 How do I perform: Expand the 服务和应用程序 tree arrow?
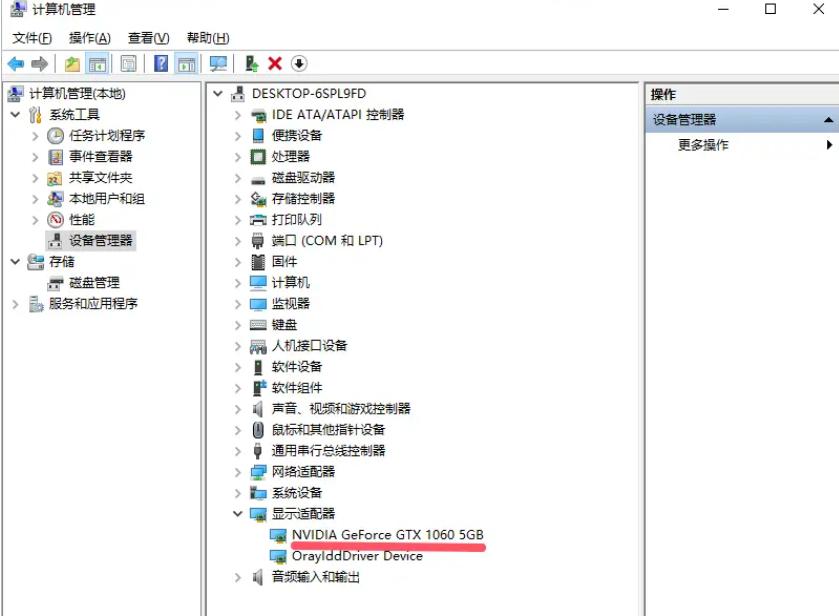[15, 304]
